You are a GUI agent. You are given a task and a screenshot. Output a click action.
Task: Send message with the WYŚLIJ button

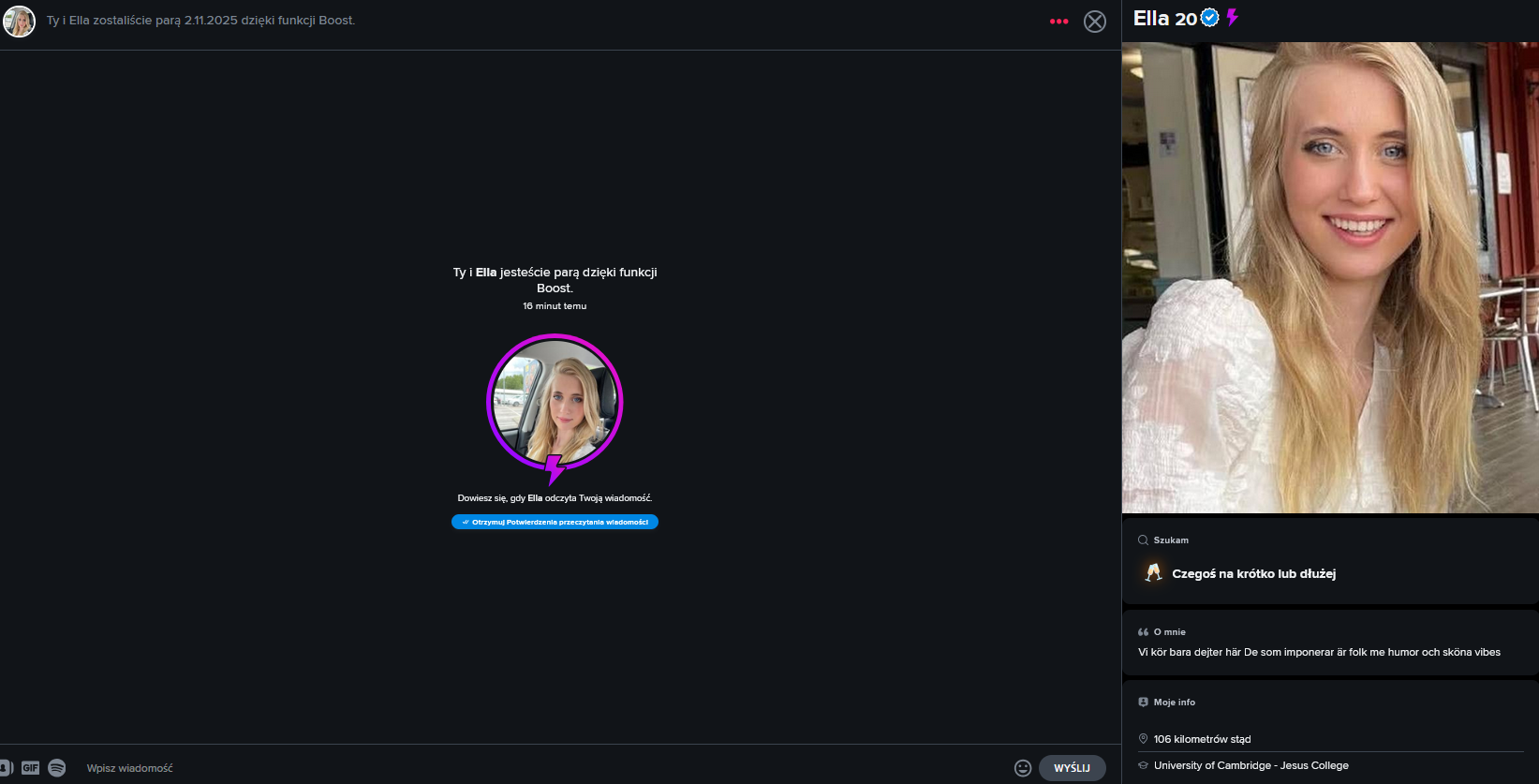(x=1073, y=768)
